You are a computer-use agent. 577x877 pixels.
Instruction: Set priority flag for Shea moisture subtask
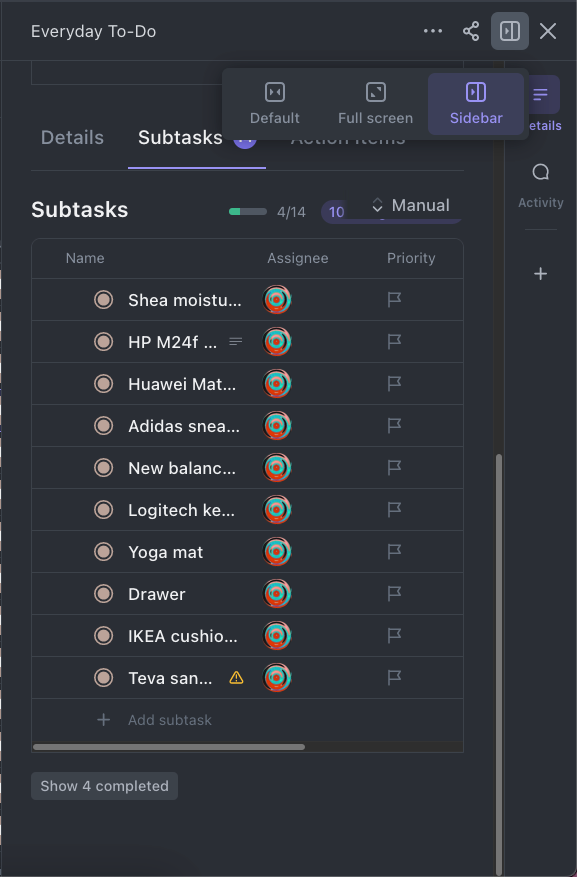pyautogui.click(x=394, y=300)
